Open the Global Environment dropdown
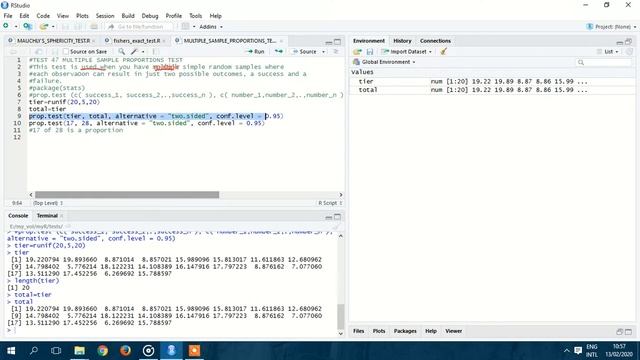 (x=384, y=62)
